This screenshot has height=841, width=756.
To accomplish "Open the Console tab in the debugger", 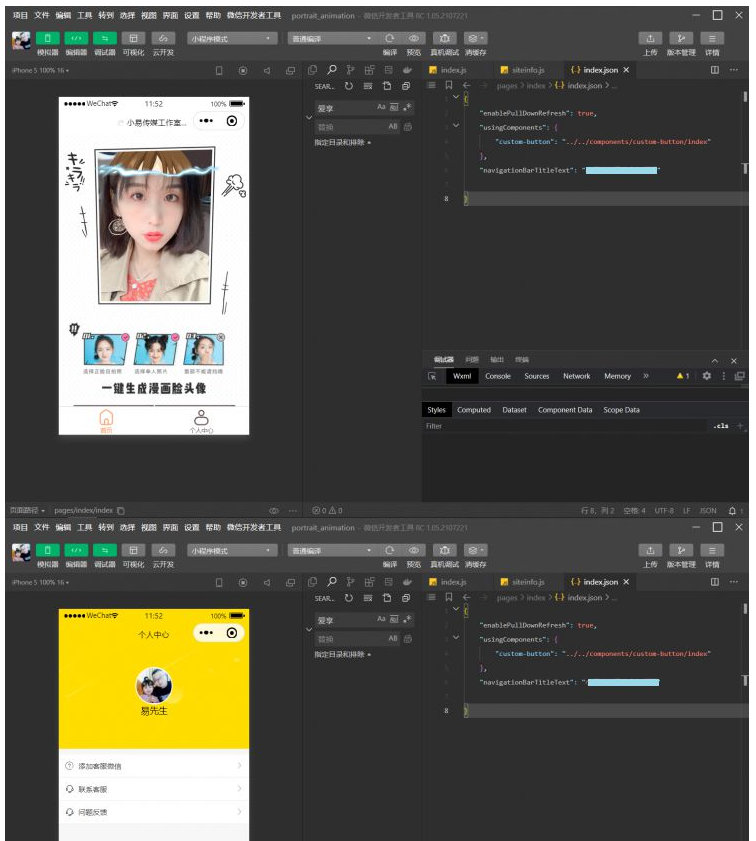I will point(498,377).
